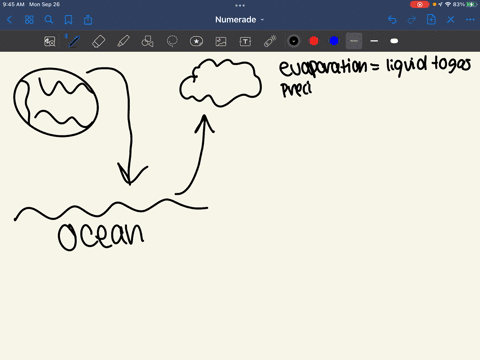The image size is (480, 360).
Task: Close editing with the X icon
Action: pos(451,20)
